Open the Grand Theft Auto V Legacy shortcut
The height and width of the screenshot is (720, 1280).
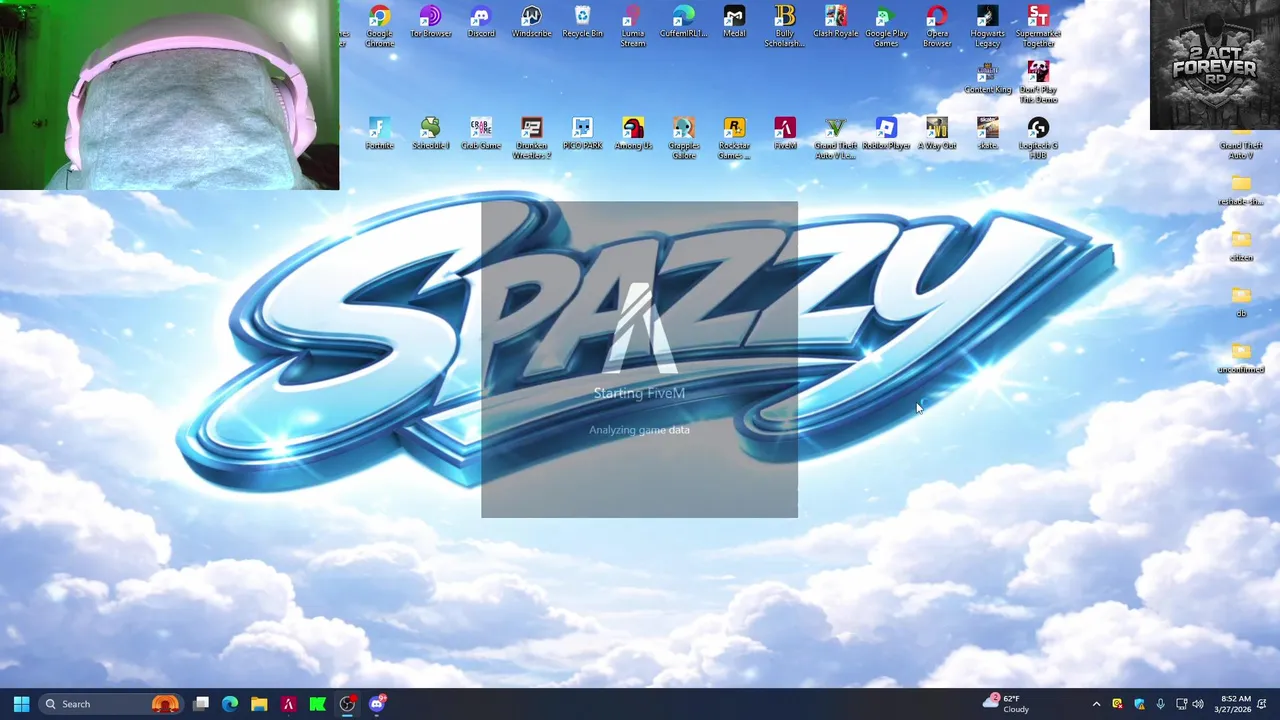coord(835,138)
